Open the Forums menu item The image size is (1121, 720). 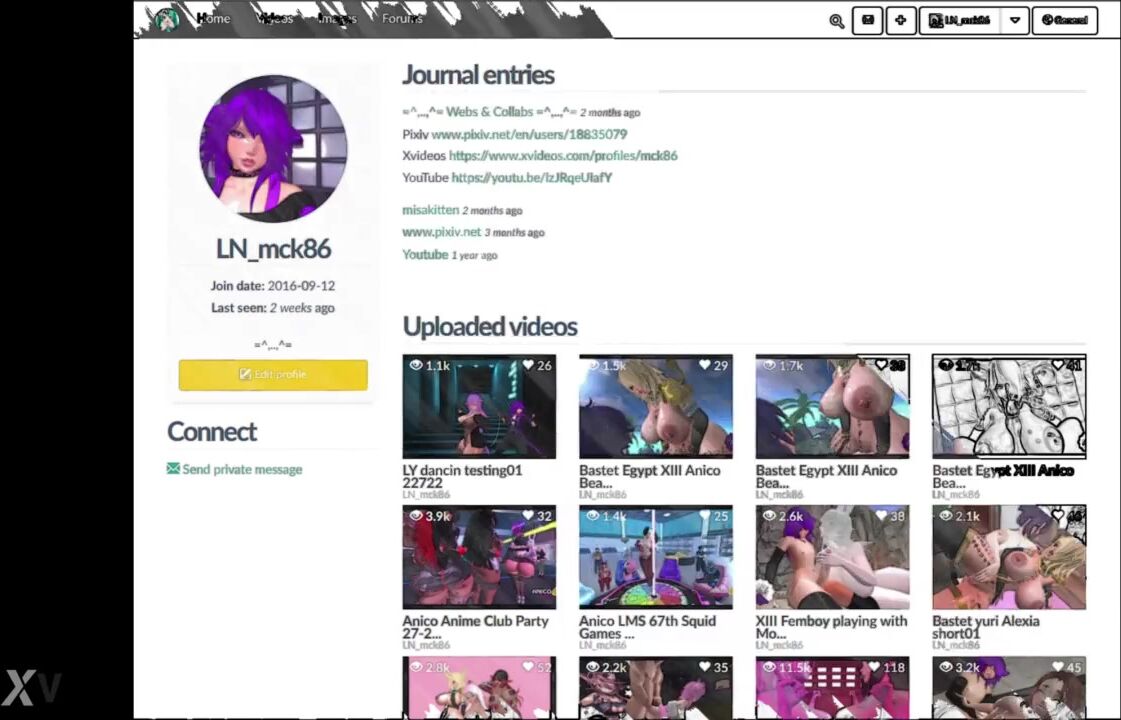pos(402,19)
